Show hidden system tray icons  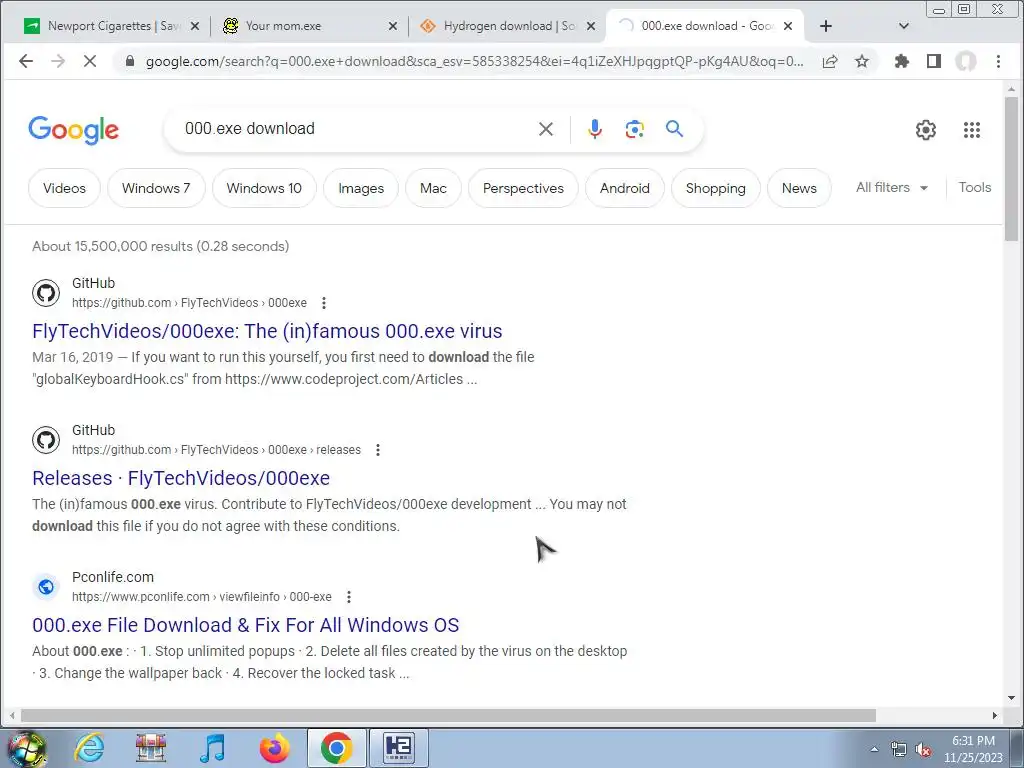click(874, 749)
